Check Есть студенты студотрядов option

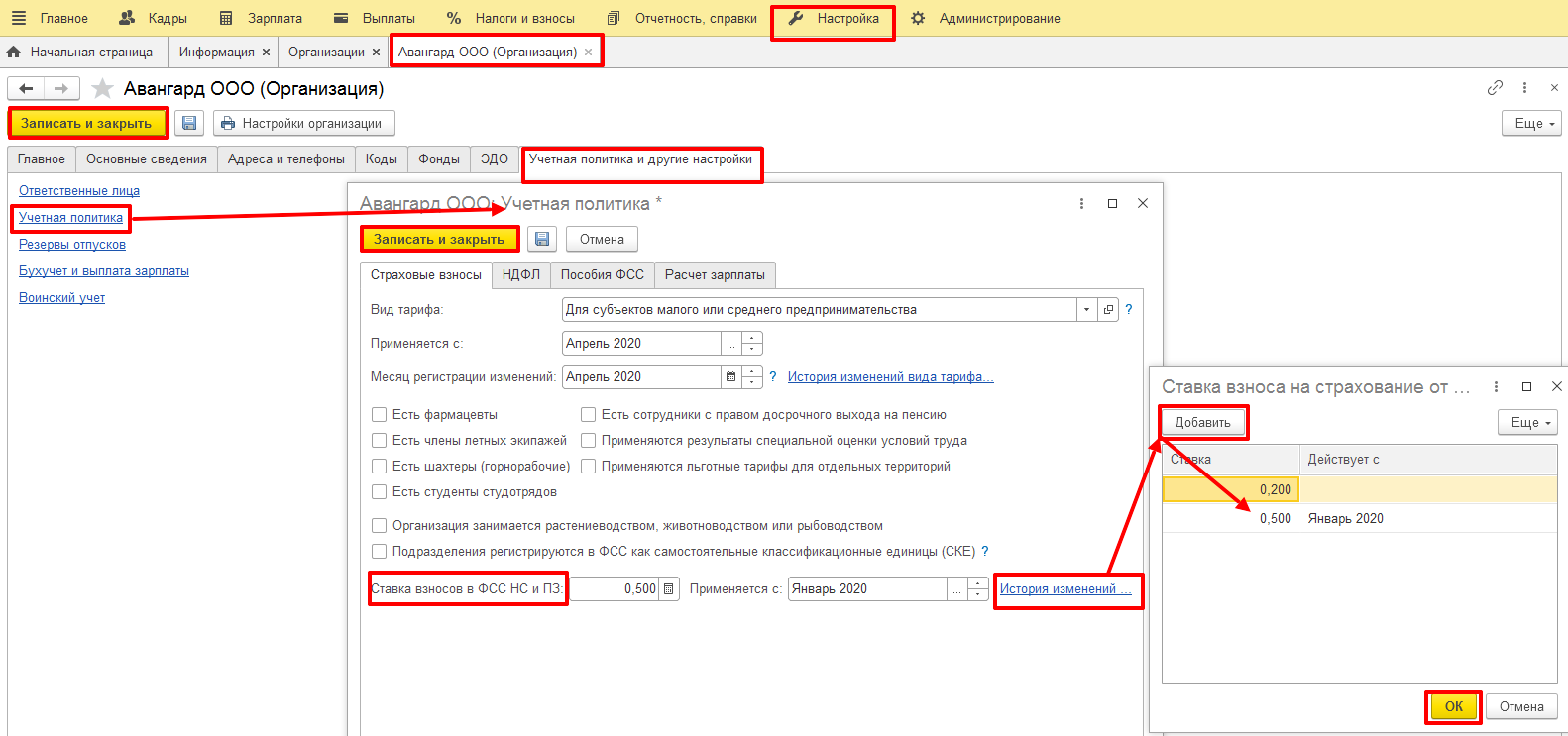379,492
